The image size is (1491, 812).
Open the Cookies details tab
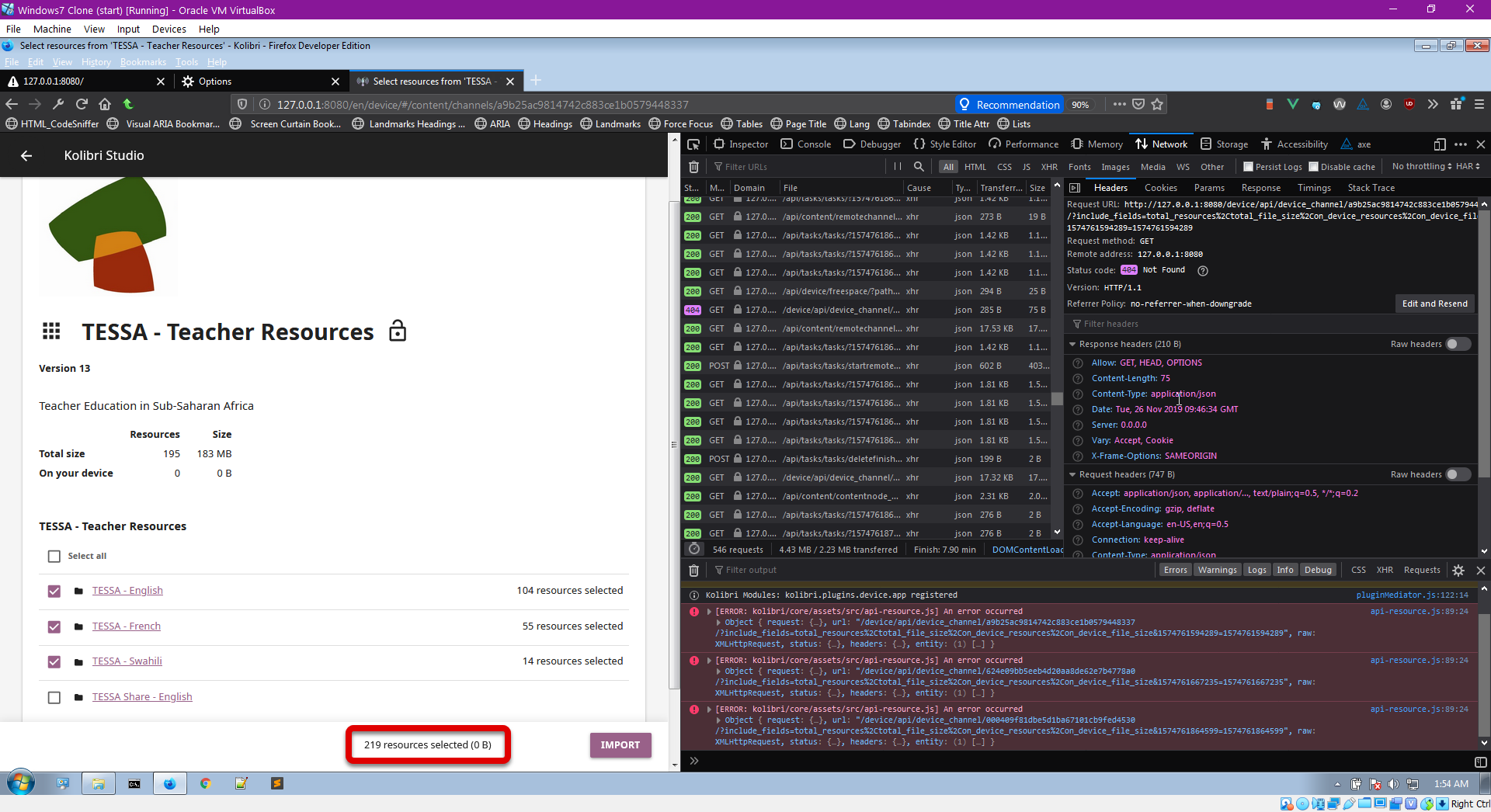tap(1160, 188)
